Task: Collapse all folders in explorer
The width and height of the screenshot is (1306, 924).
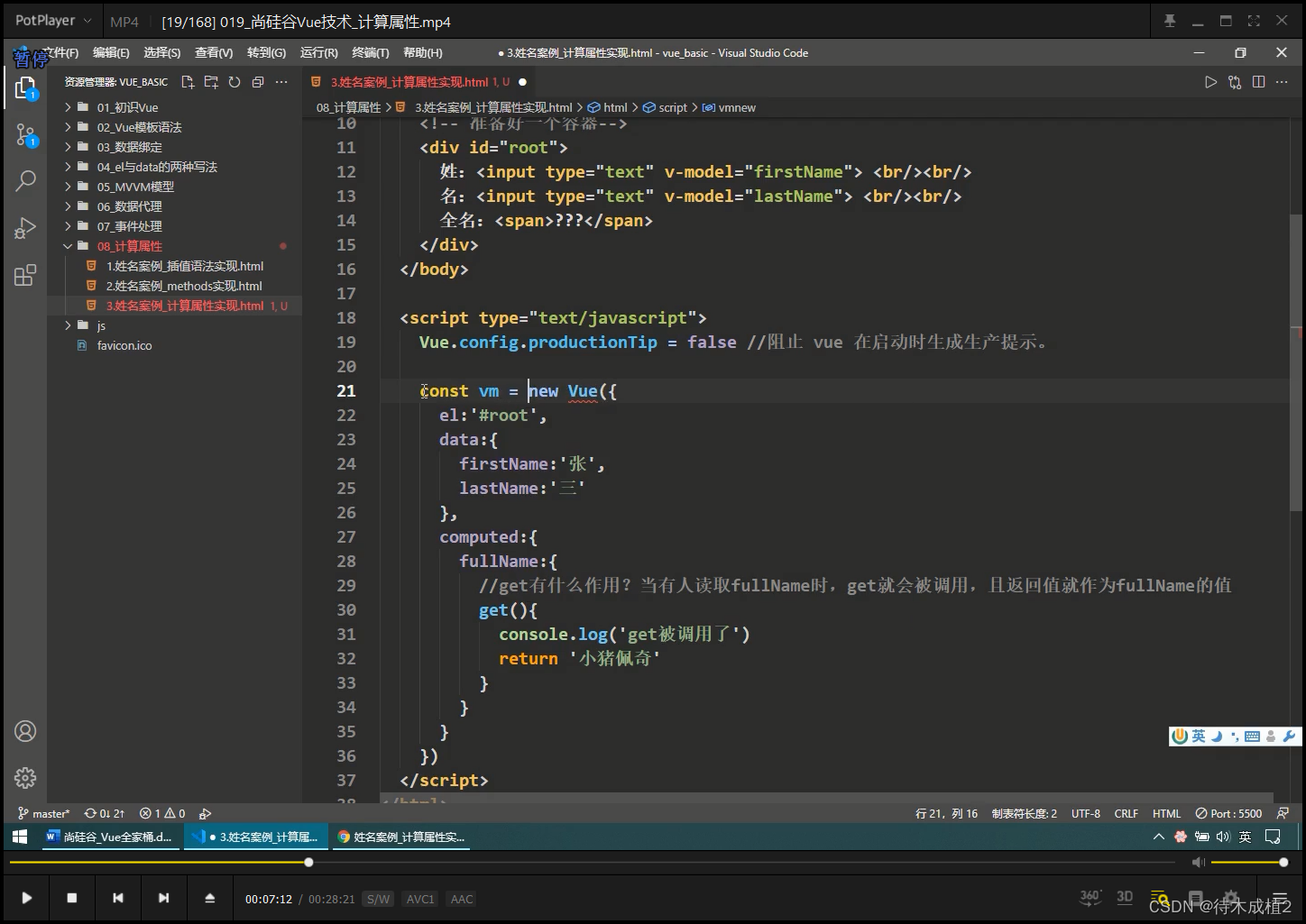Action: tap(258, 82)
